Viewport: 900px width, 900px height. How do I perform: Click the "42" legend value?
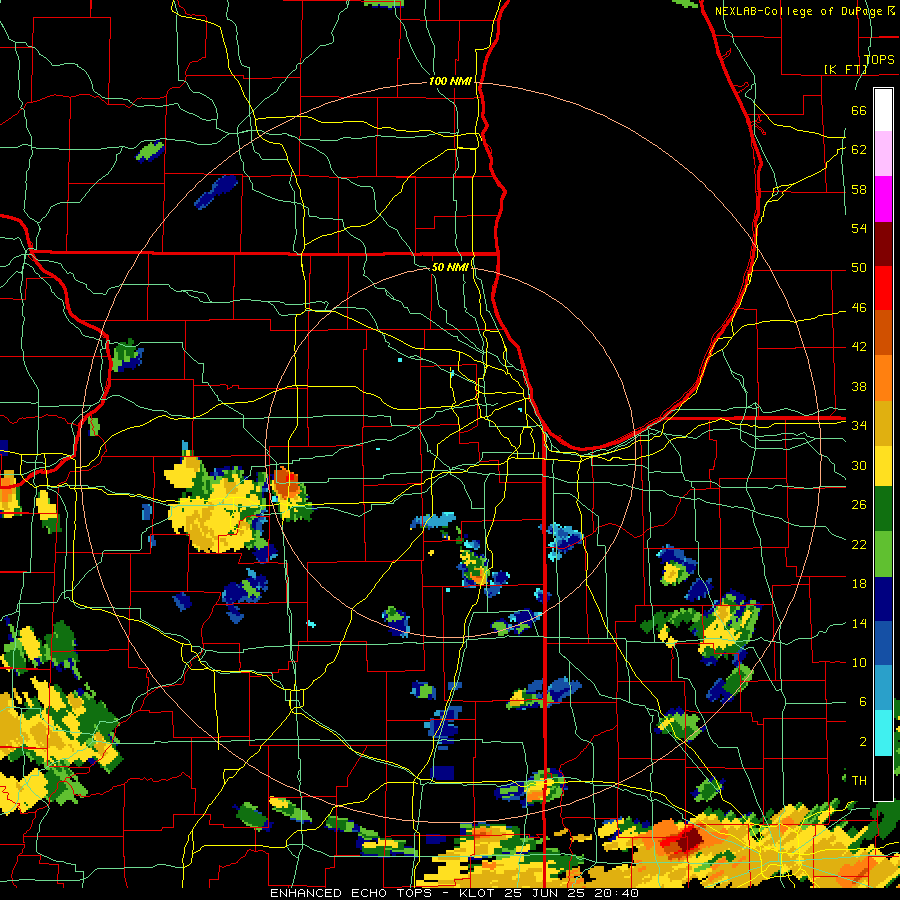[x=859, y=347]
